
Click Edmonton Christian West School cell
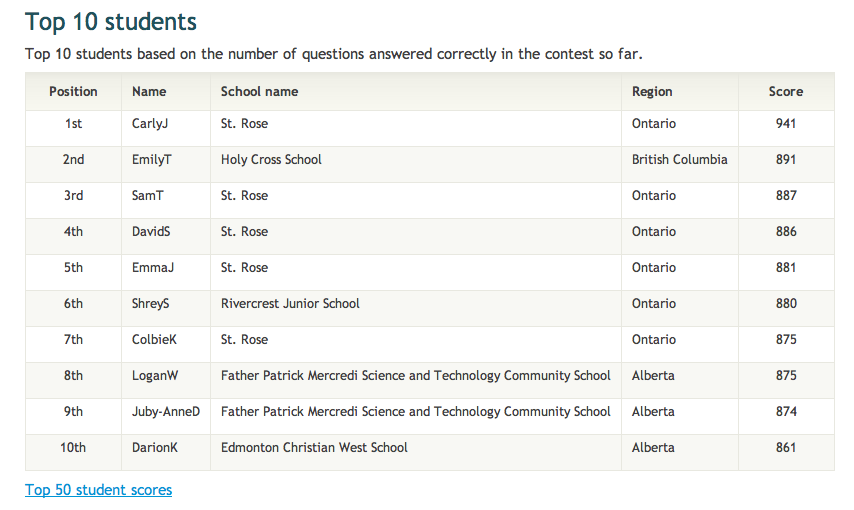pos(314,448)
